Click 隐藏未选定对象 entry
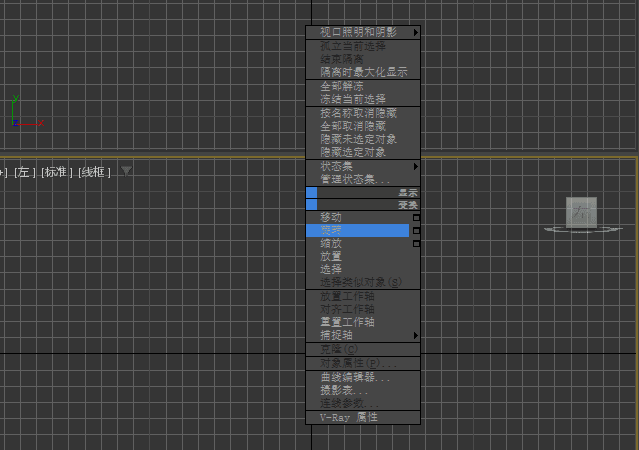The height and width of the screenshot is (450, 639). 363,139
